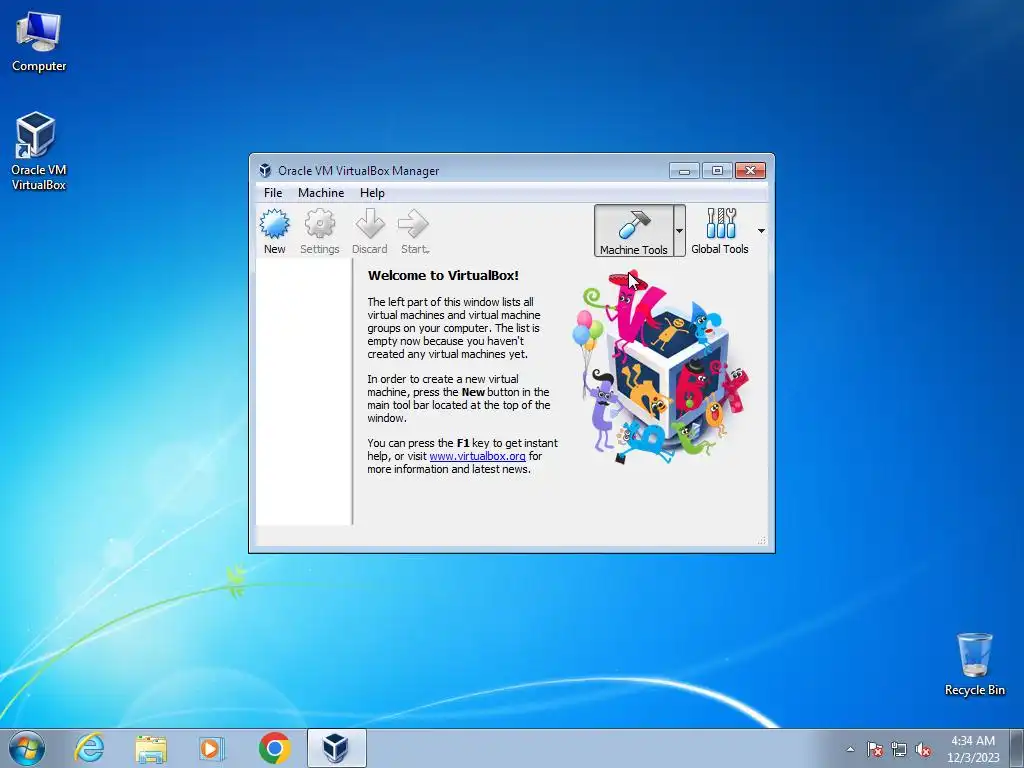Open the Help menu
1024x768 pixels.
coord(372,193)
